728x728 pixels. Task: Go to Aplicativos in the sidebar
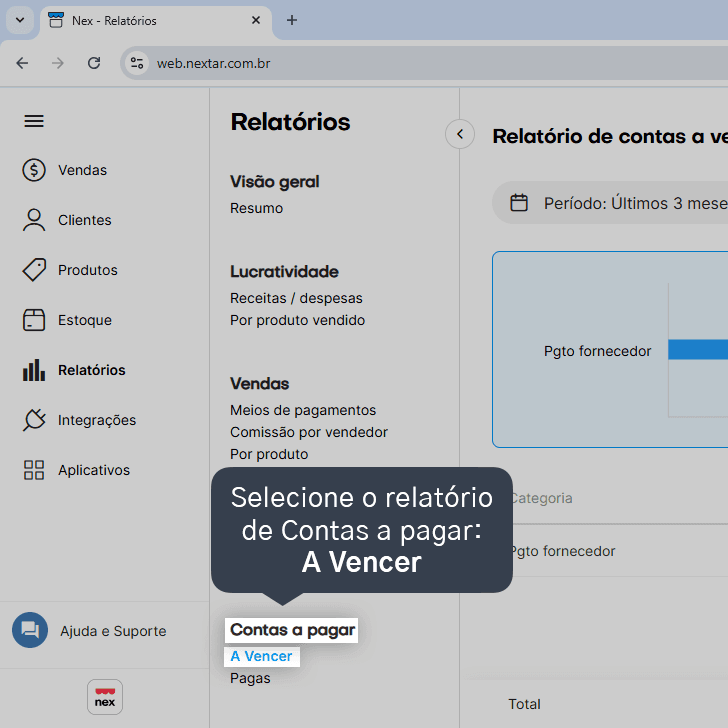tap(94, 470)
